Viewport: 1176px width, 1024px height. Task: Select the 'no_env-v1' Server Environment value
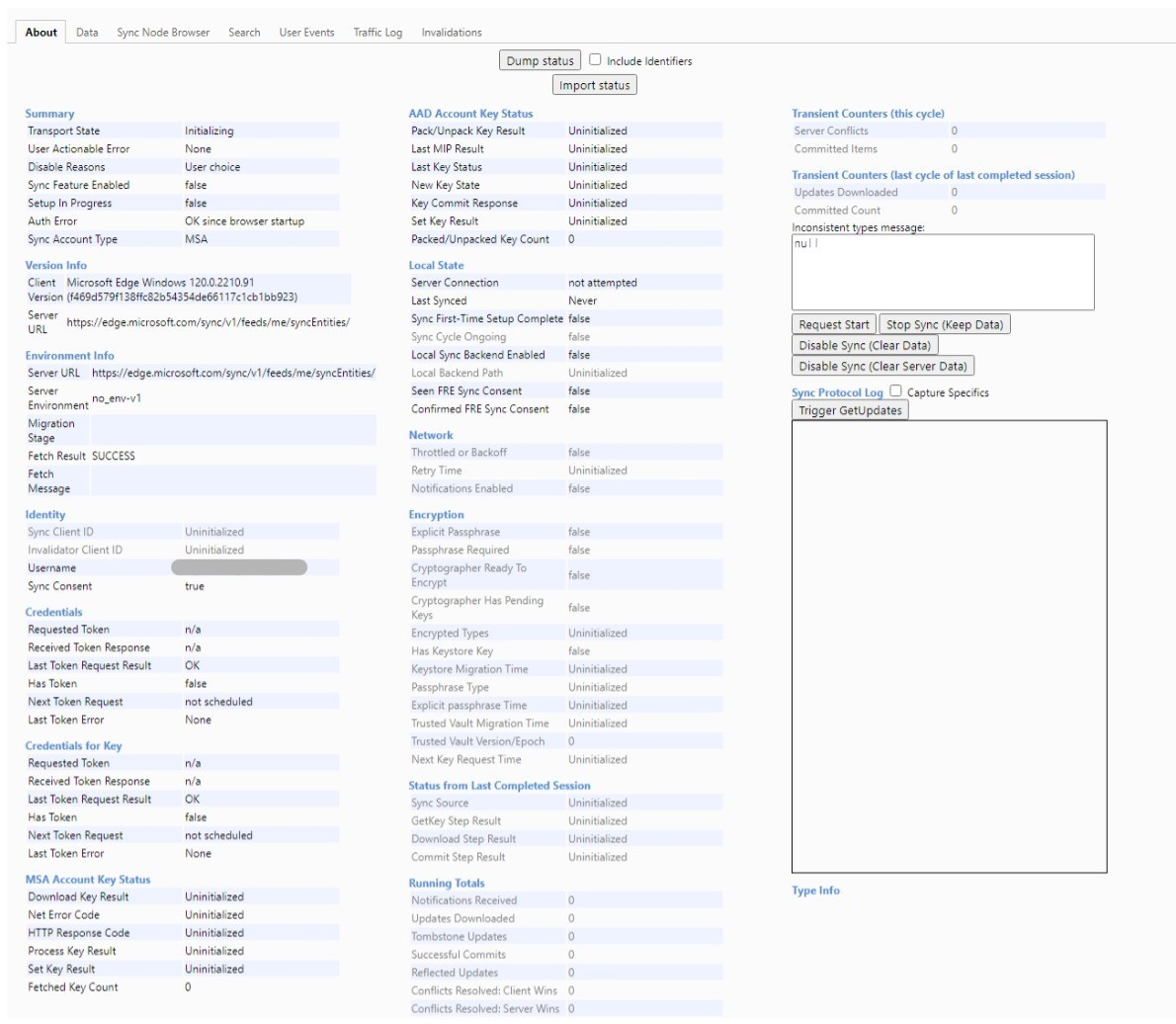117,398
